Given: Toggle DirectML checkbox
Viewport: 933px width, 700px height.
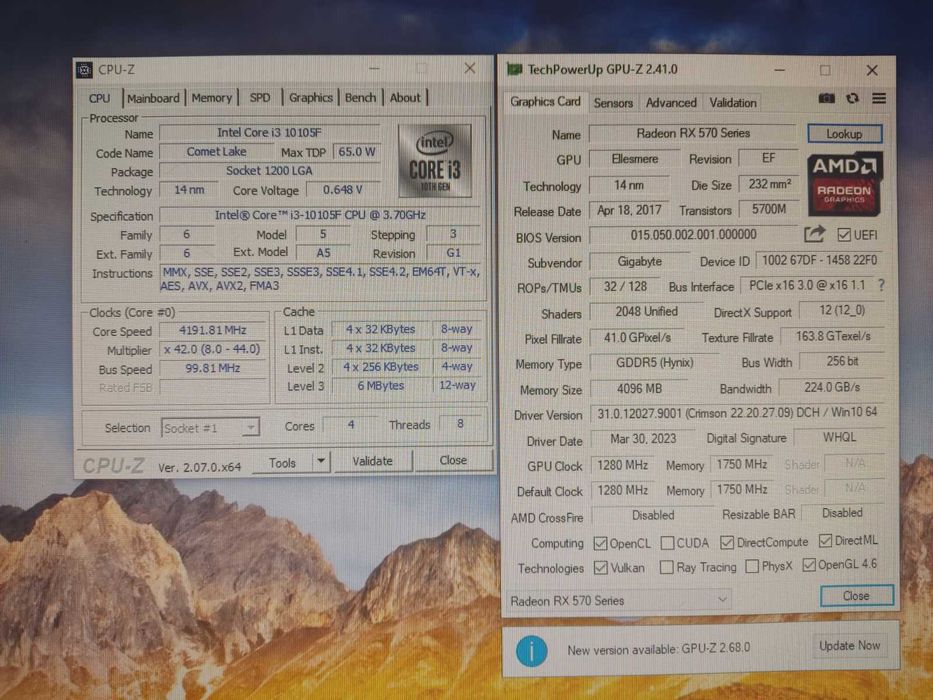Looking at the screenshot, I should (825, 540).
